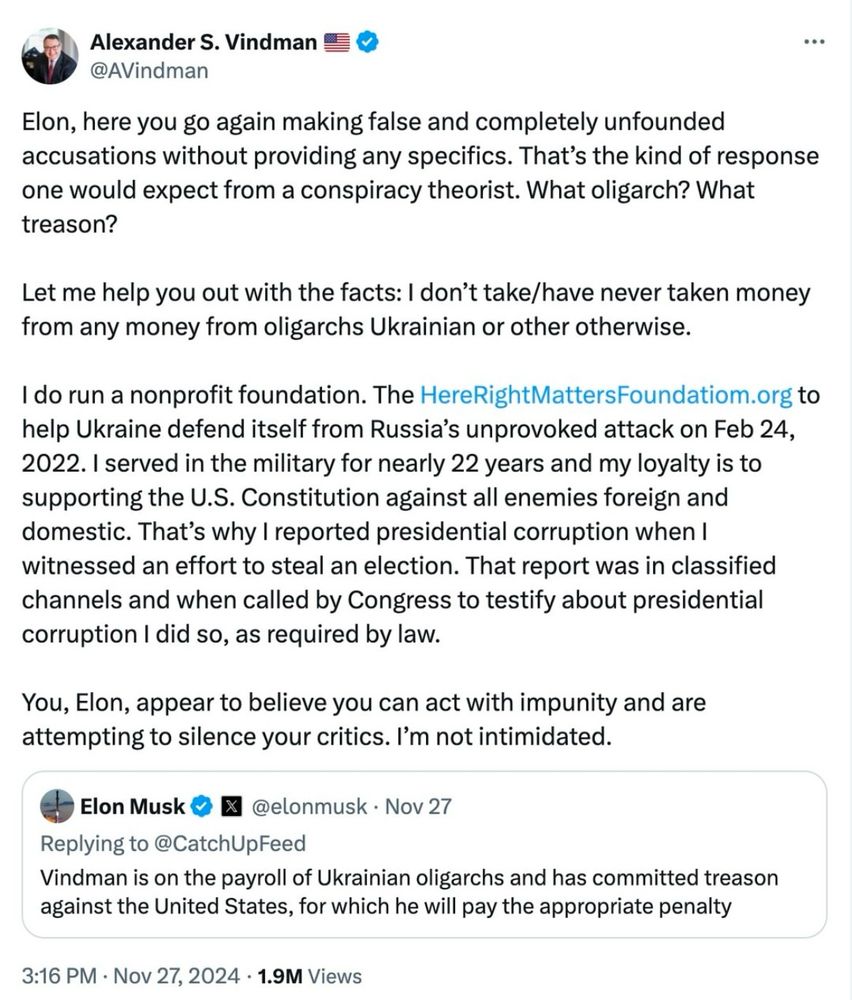Click Elon Musk's avatar in quoted tweet
Image resolution: width=852 pixels, height=1000 pixels.
pyautogui.click(x=57, y=806)
